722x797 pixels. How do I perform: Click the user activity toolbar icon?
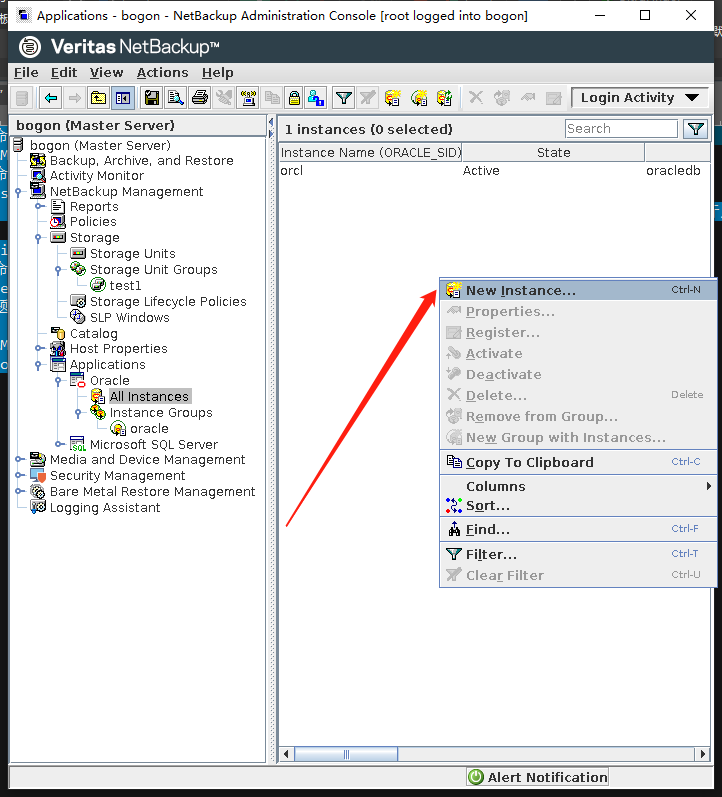[x=316, y=98]
